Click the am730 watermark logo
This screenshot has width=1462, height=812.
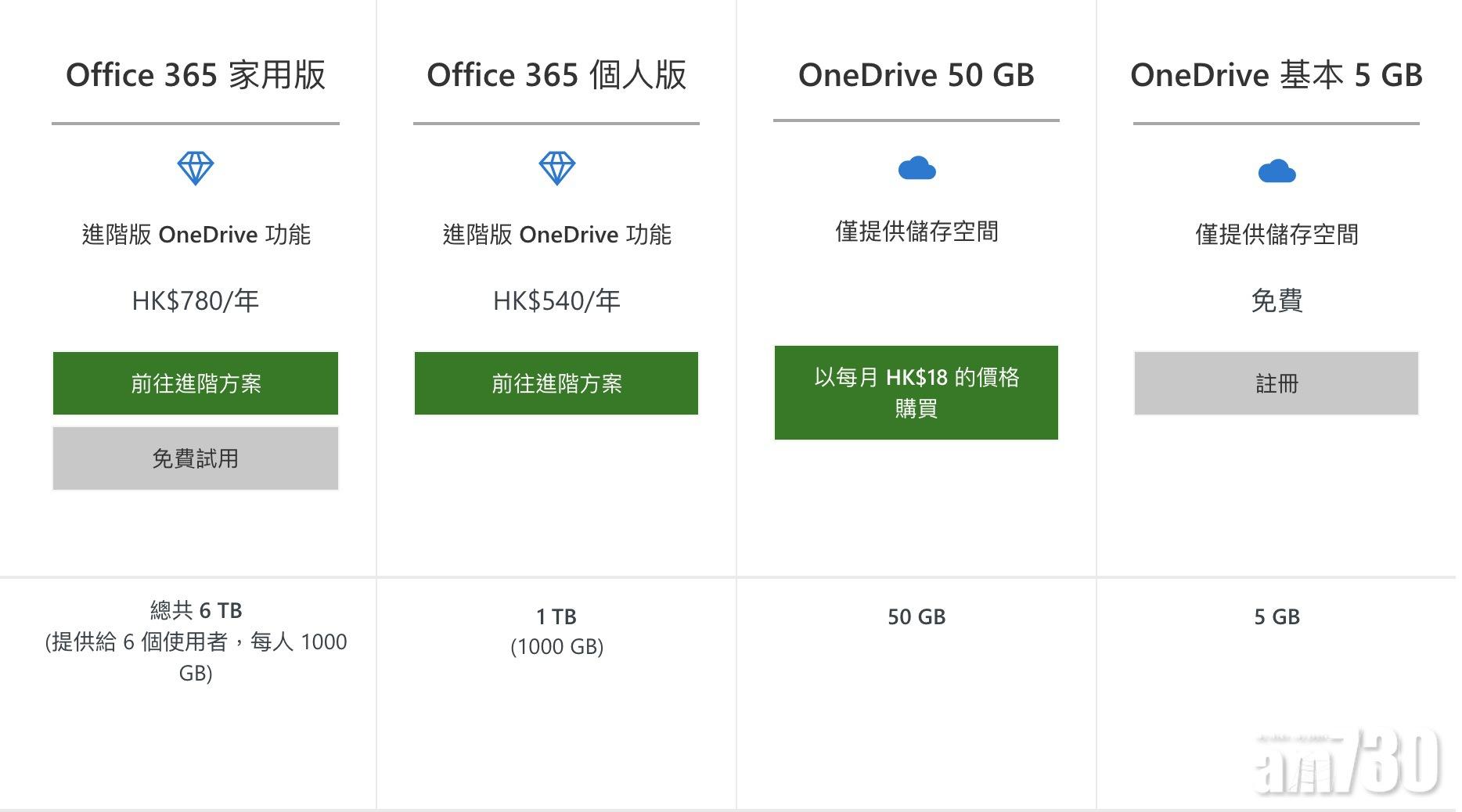[1348, 762]
